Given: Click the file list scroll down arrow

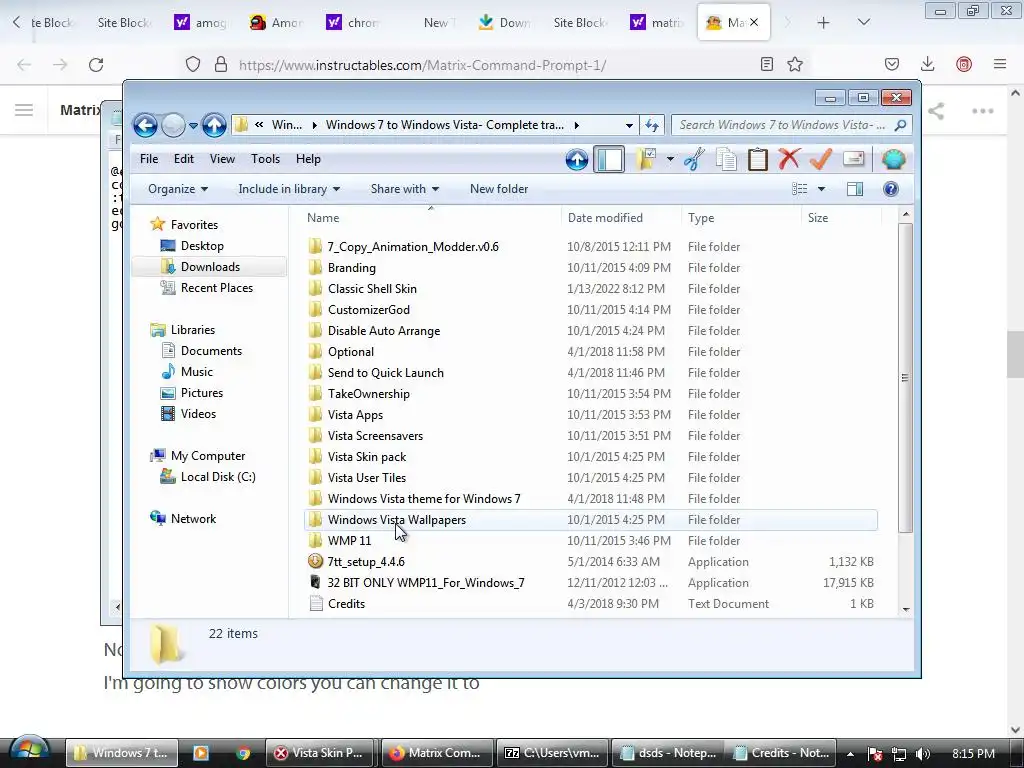Looking at the screenshot, I should (x=906, y=609).
